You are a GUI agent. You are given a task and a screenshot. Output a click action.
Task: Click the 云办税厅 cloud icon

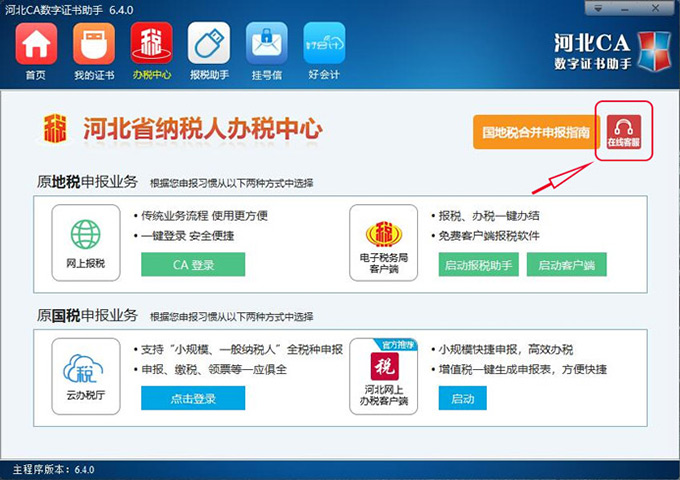(x=84, y=369)
